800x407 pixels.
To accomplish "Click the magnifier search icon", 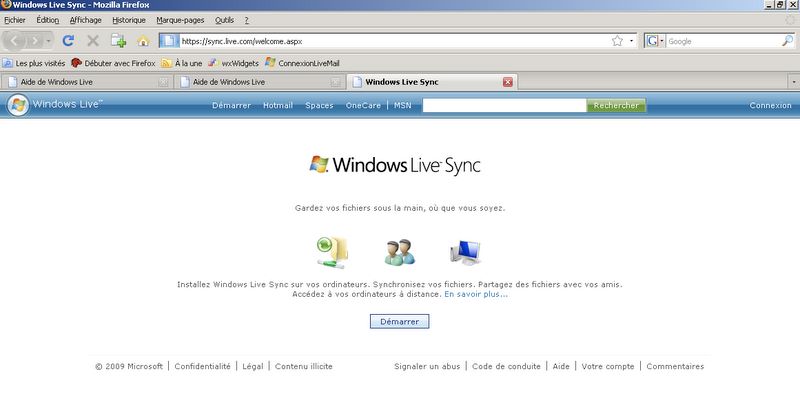I will 788,41.
